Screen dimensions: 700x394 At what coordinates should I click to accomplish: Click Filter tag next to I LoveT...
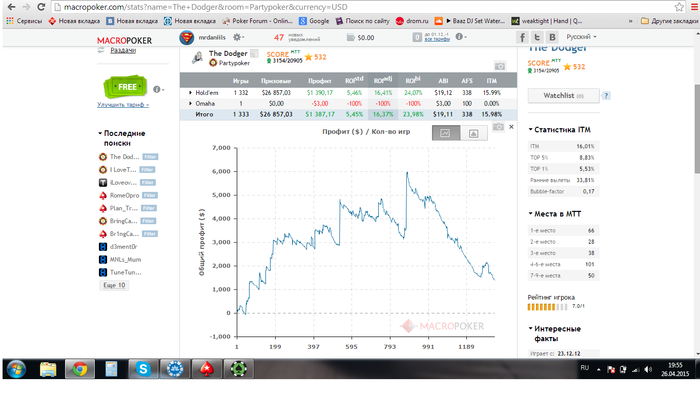point(147,170)
